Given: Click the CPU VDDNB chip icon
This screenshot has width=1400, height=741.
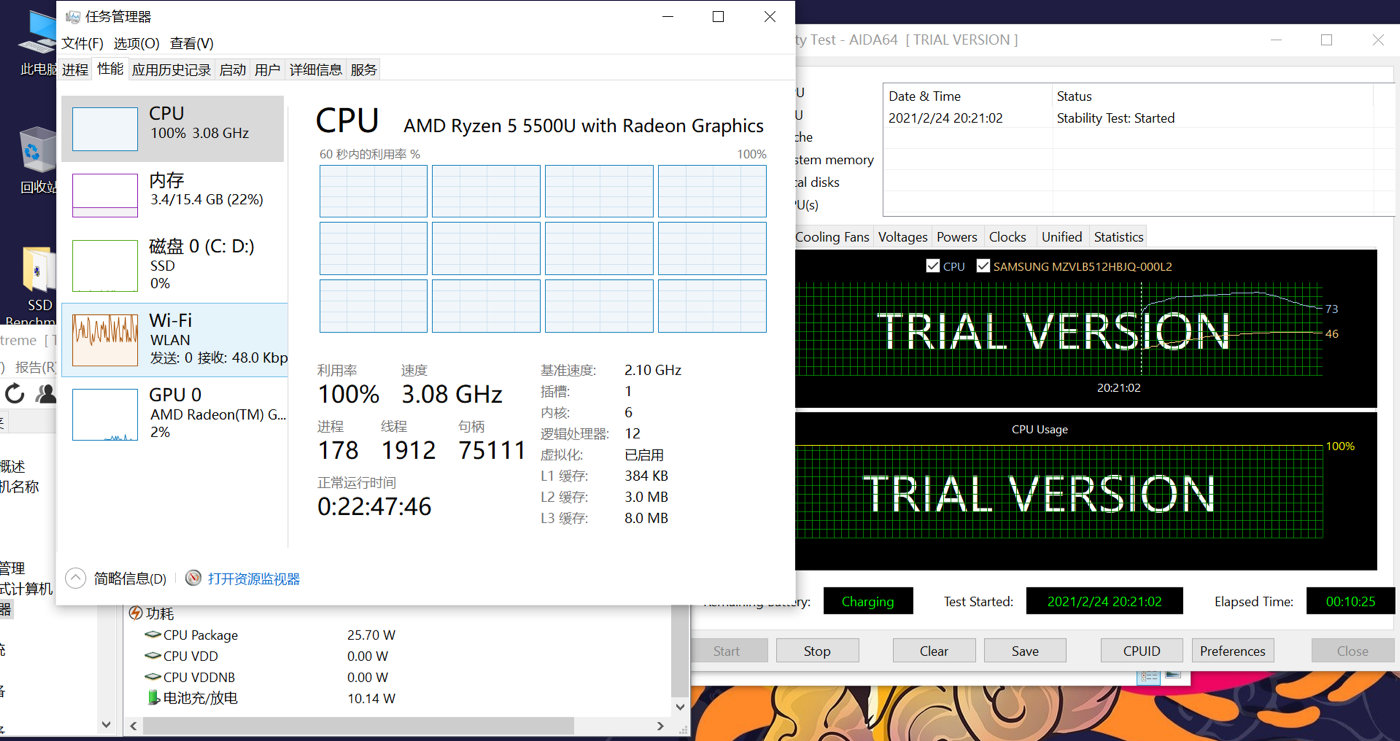Looking at the screenshot, I should click(x=153, y=677).
